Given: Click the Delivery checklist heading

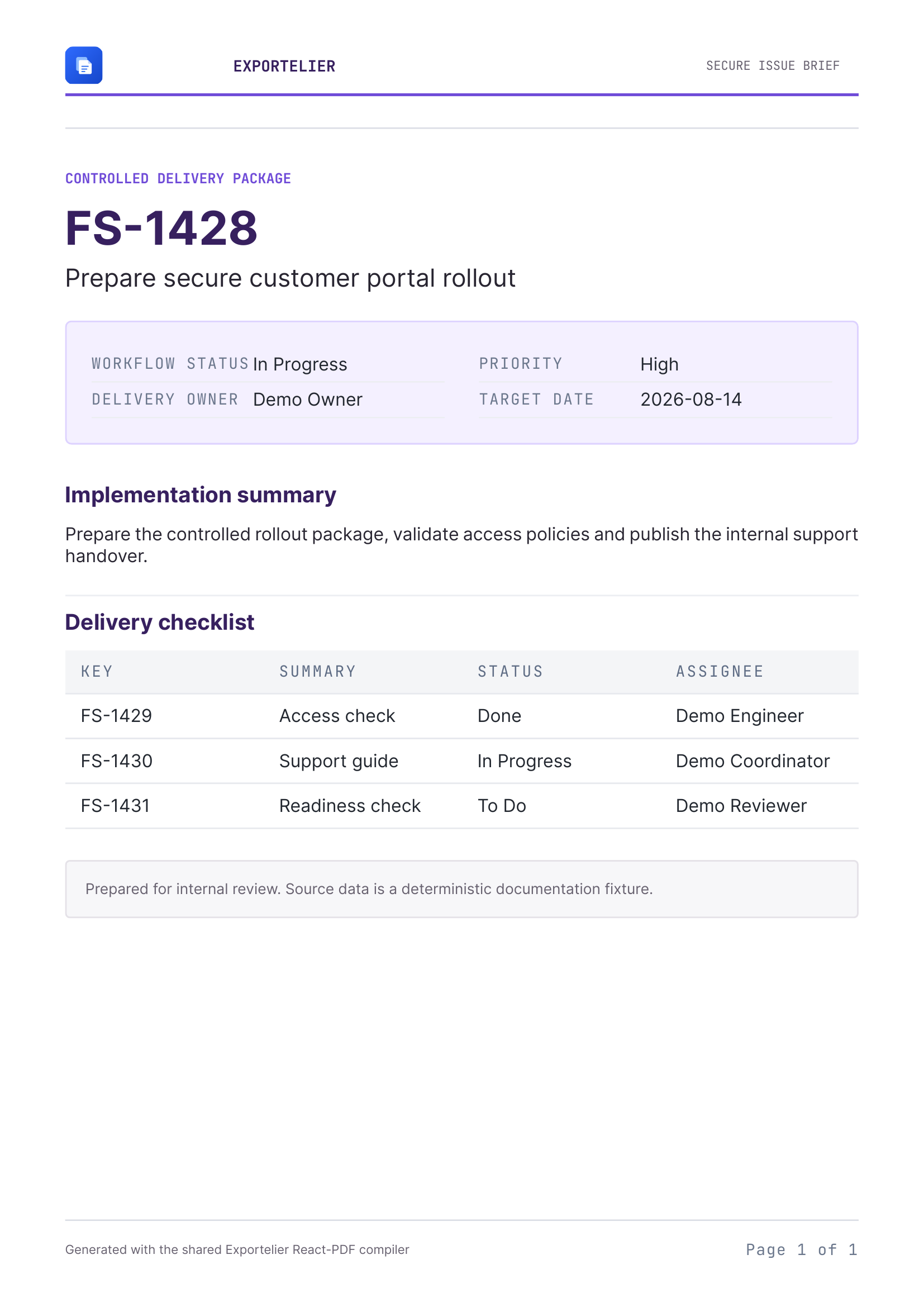Looking at the screenshot, I should click(159, 622).
